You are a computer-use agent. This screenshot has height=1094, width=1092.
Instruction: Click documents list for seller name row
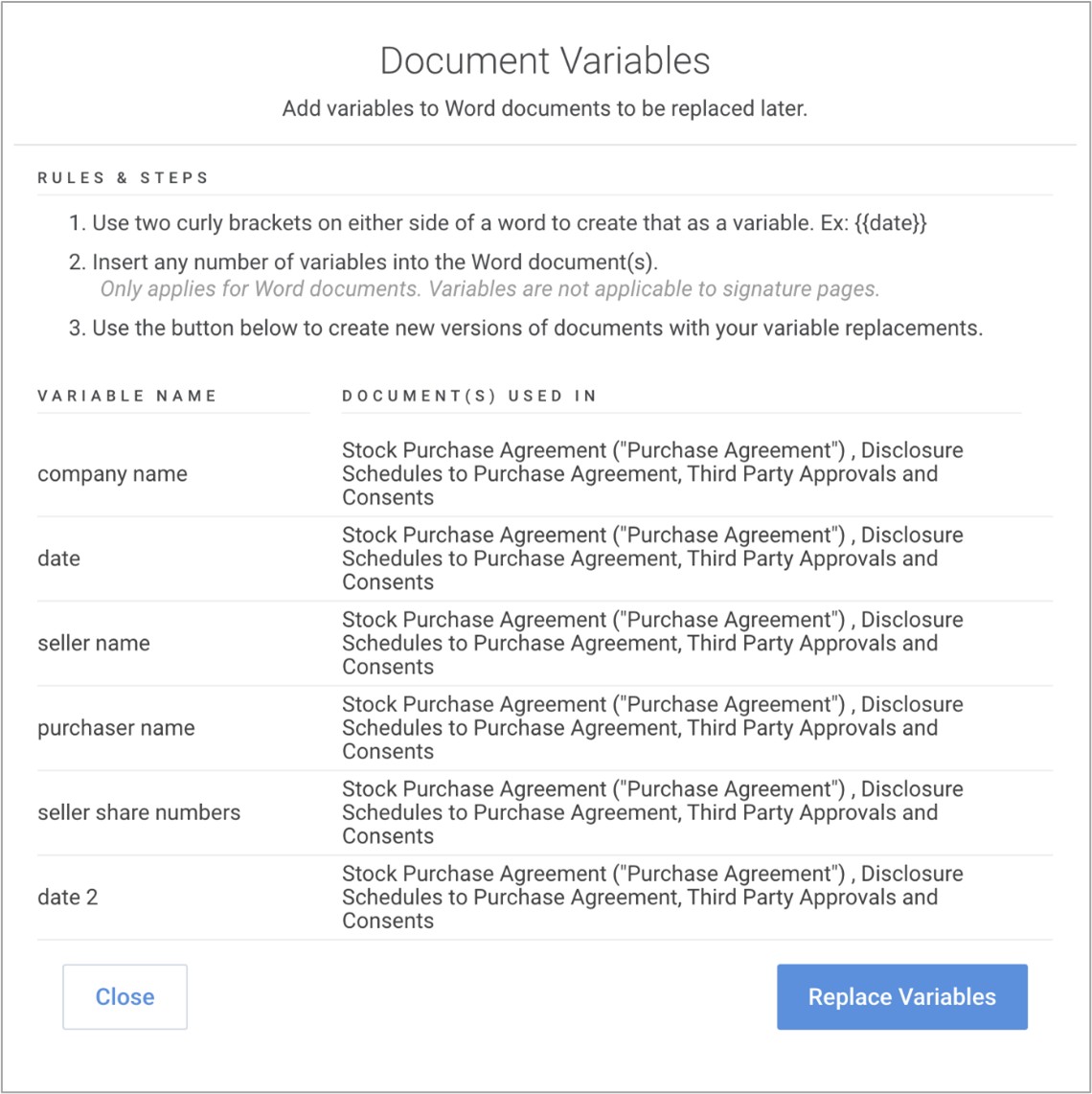click(651, 643)
